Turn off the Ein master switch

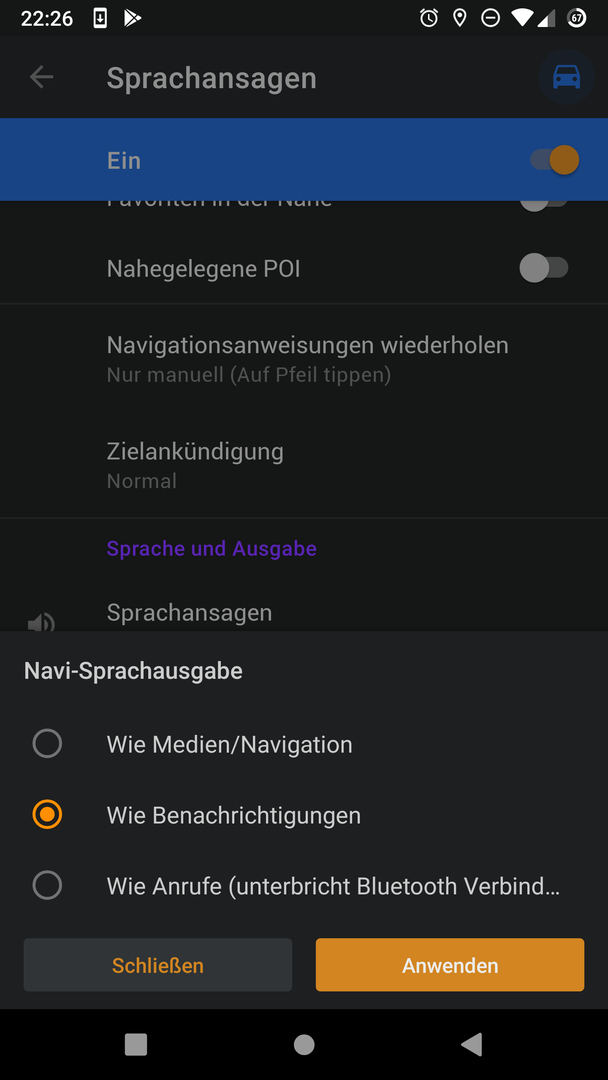[554, 160]
